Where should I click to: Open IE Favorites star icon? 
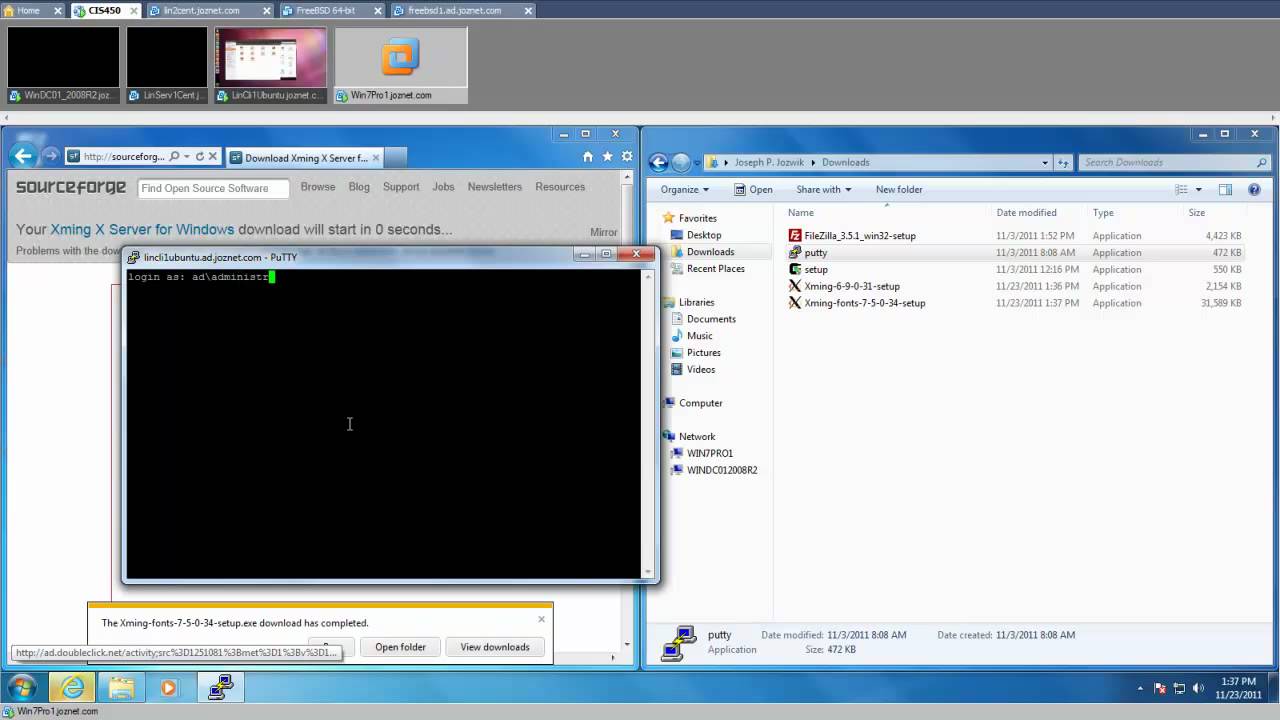point(607,157)
